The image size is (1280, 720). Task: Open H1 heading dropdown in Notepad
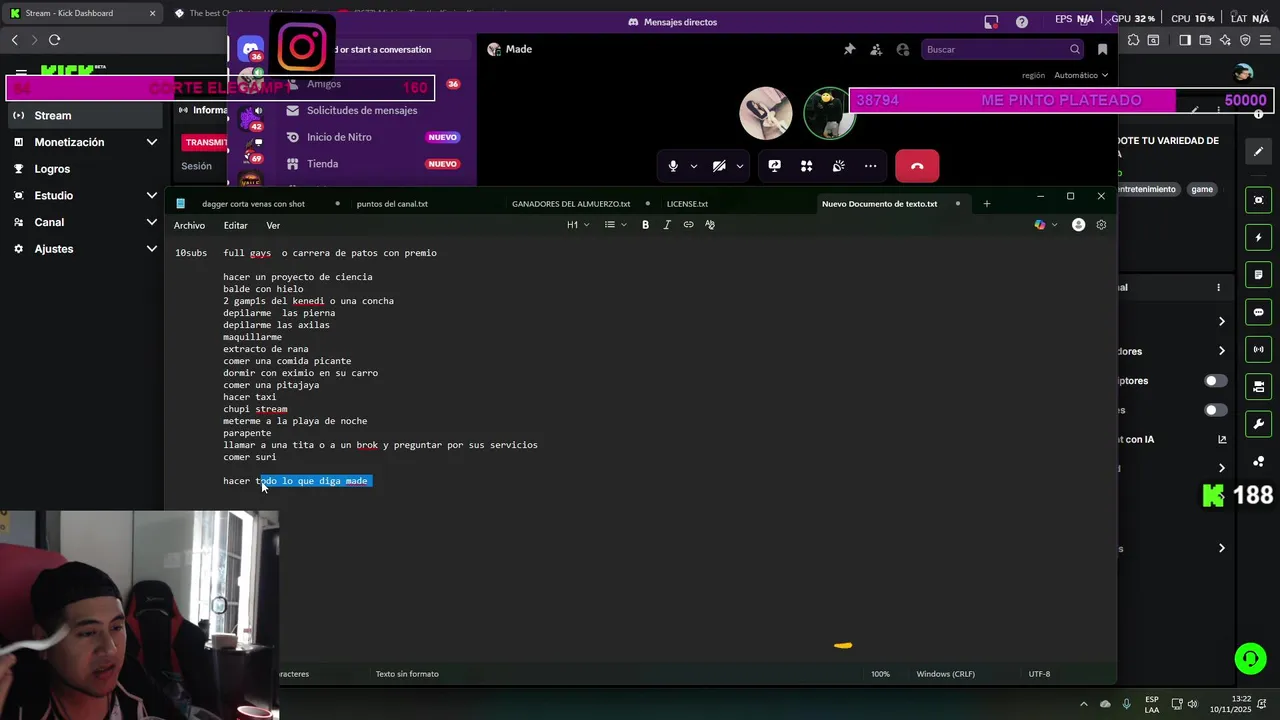click(x=578, y=225)
